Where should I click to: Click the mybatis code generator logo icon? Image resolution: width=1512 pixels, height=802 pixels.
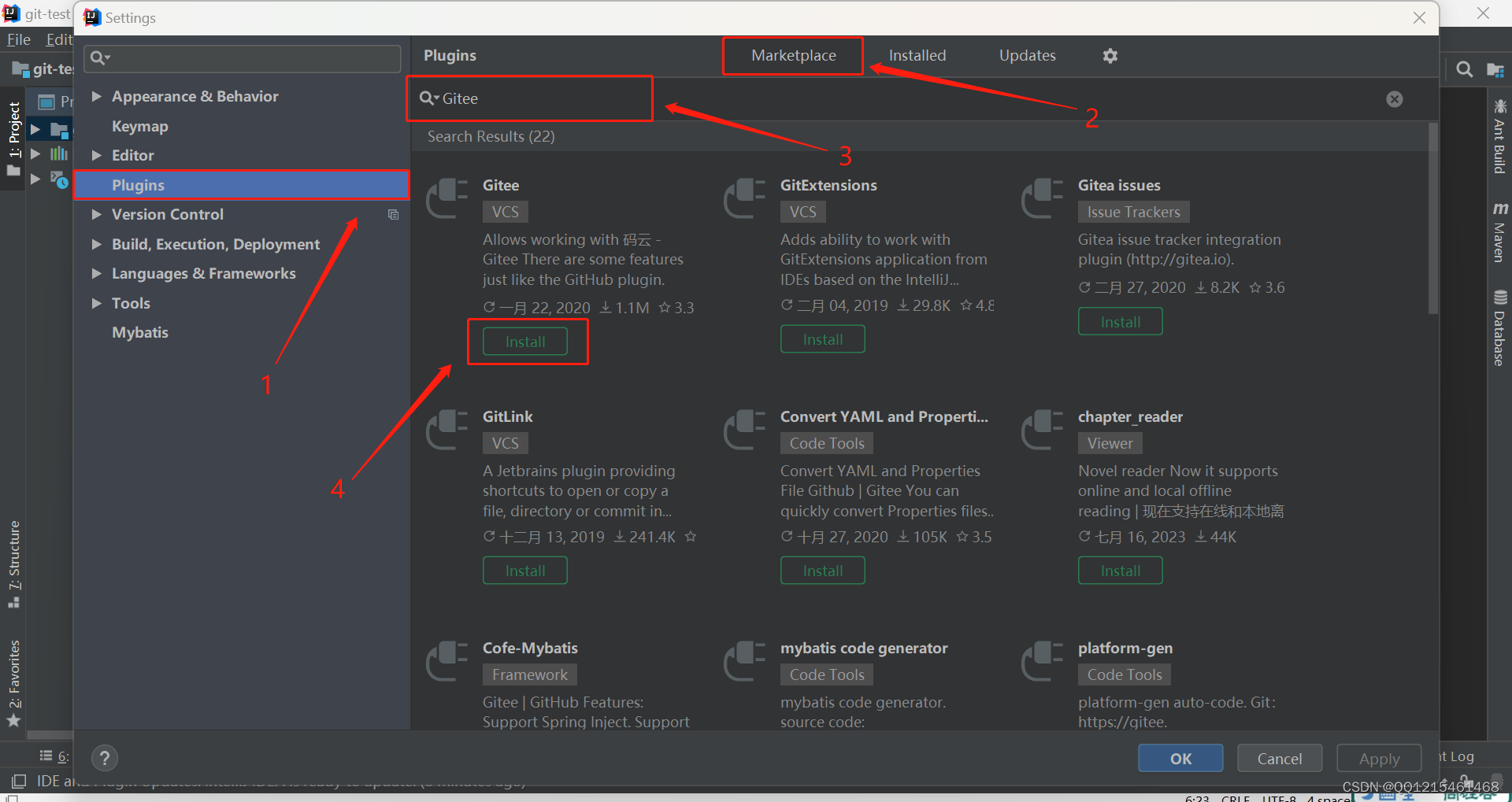pos(745,661)
